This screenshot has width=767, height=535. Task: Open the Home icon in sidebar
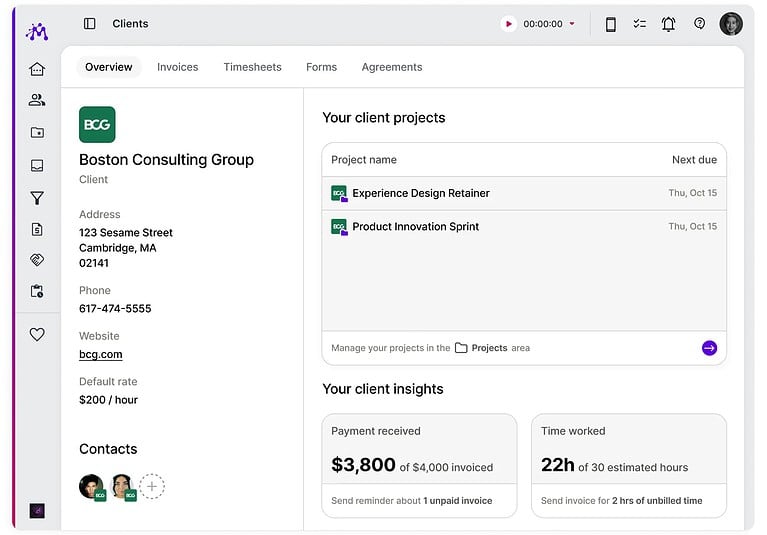pos(37,69)
